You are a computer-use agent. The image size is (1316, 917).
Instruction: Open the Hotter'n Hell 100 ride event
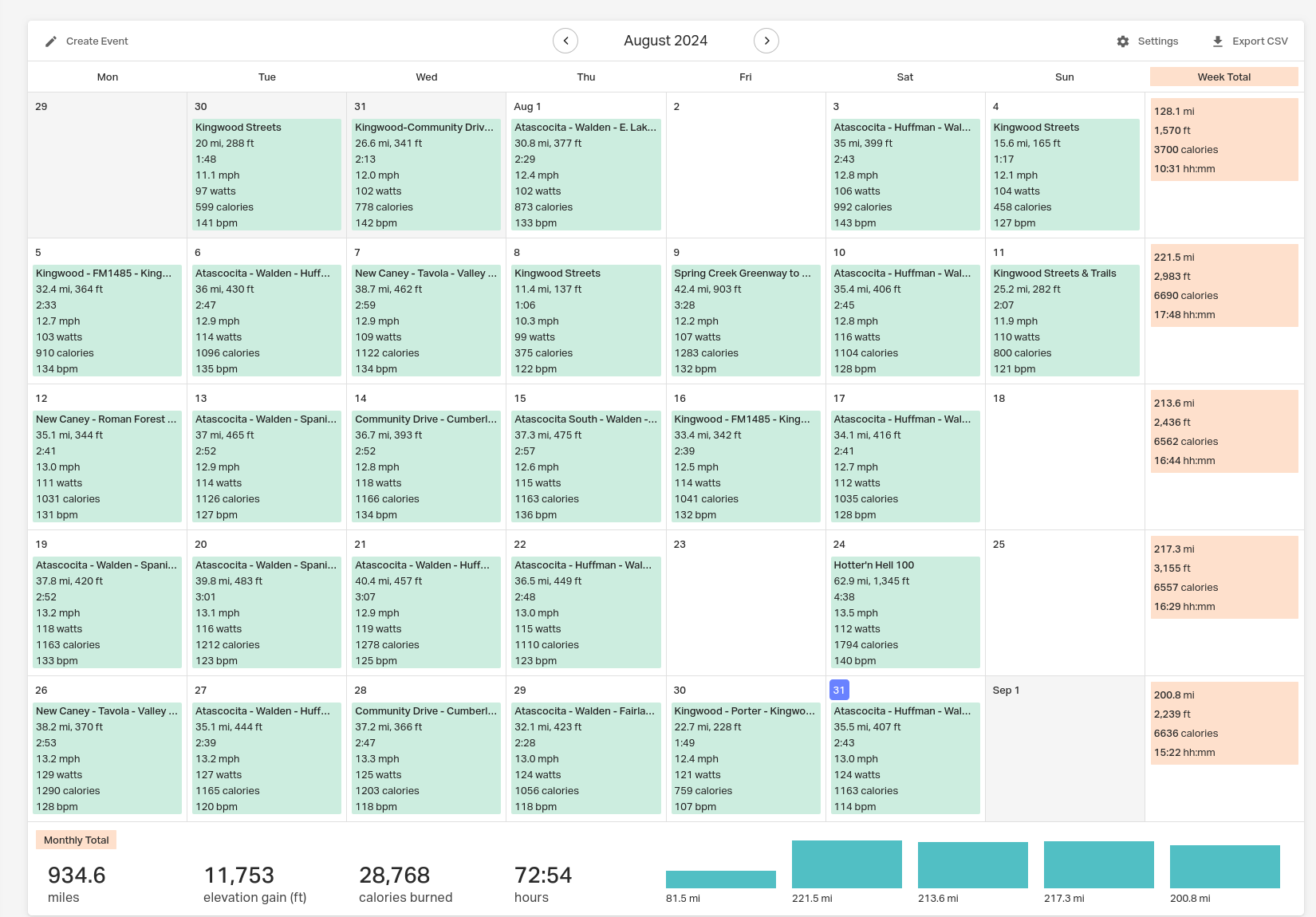[x=905, y=612]
